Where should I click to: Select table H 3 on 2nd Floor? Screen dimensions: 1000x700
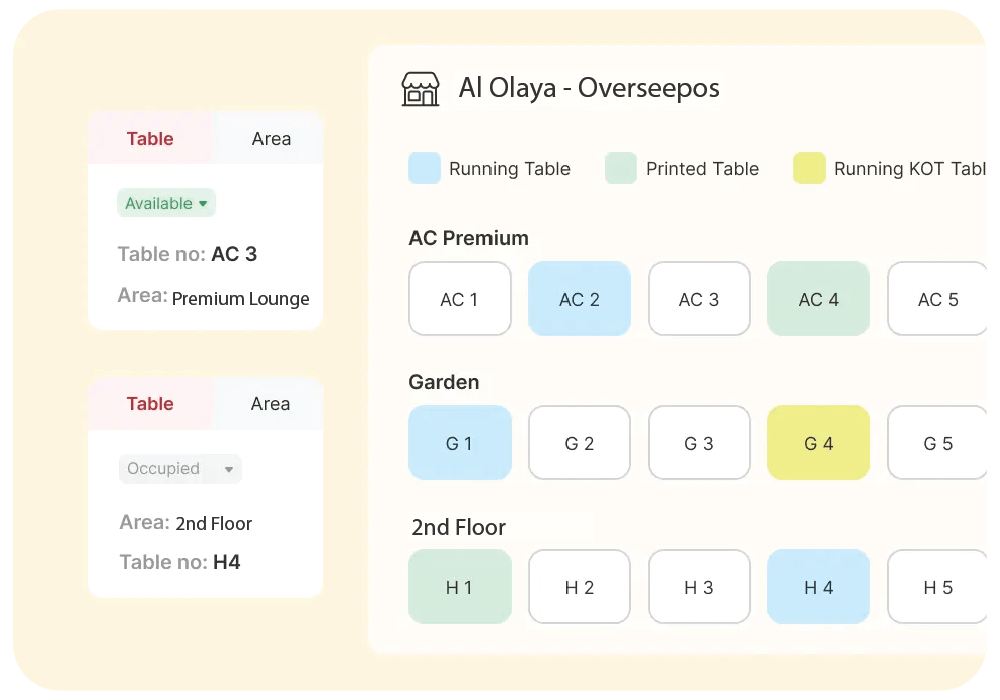(699, 587)
